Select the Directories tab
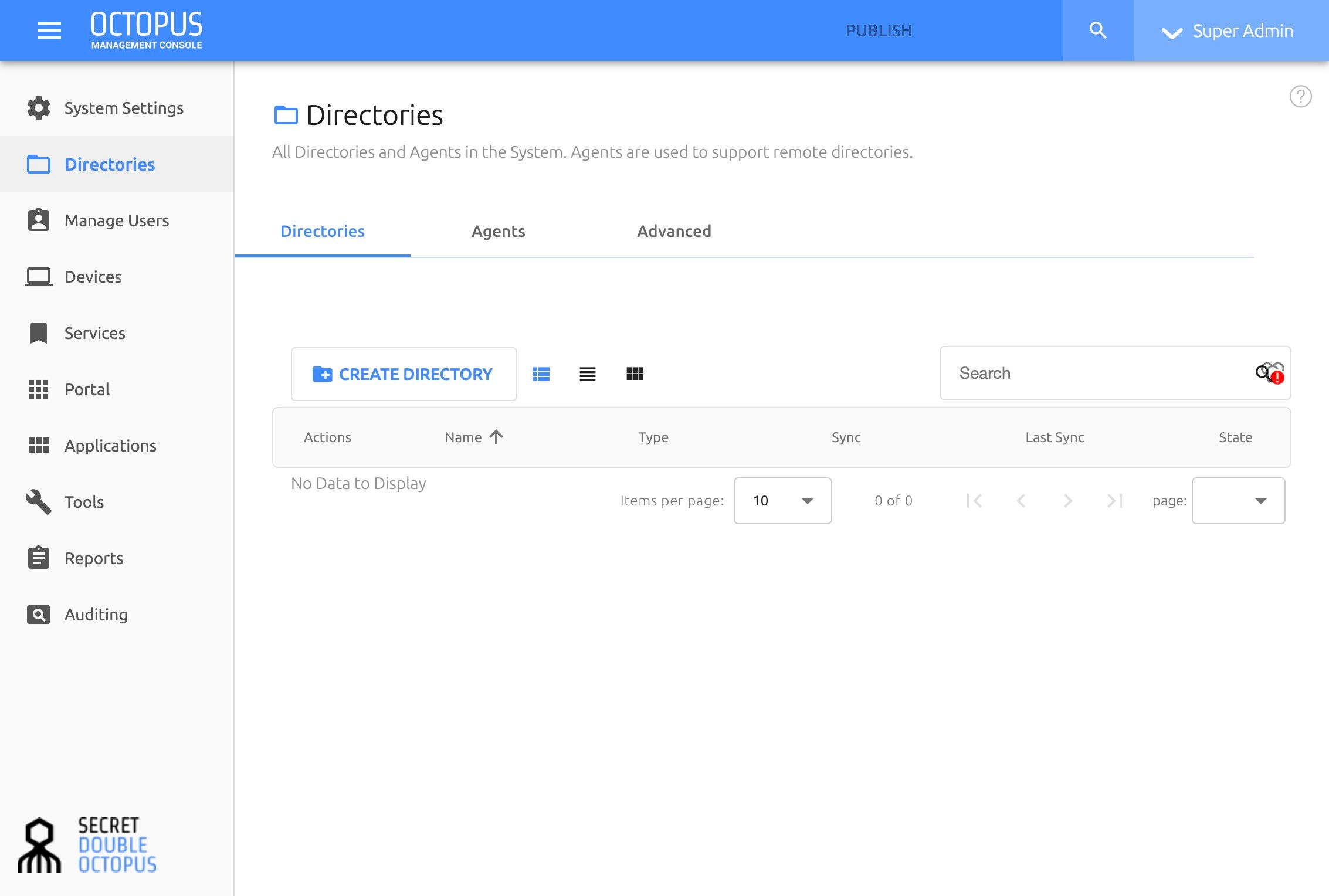The image size is (1329, 896). tap(323, 231)
